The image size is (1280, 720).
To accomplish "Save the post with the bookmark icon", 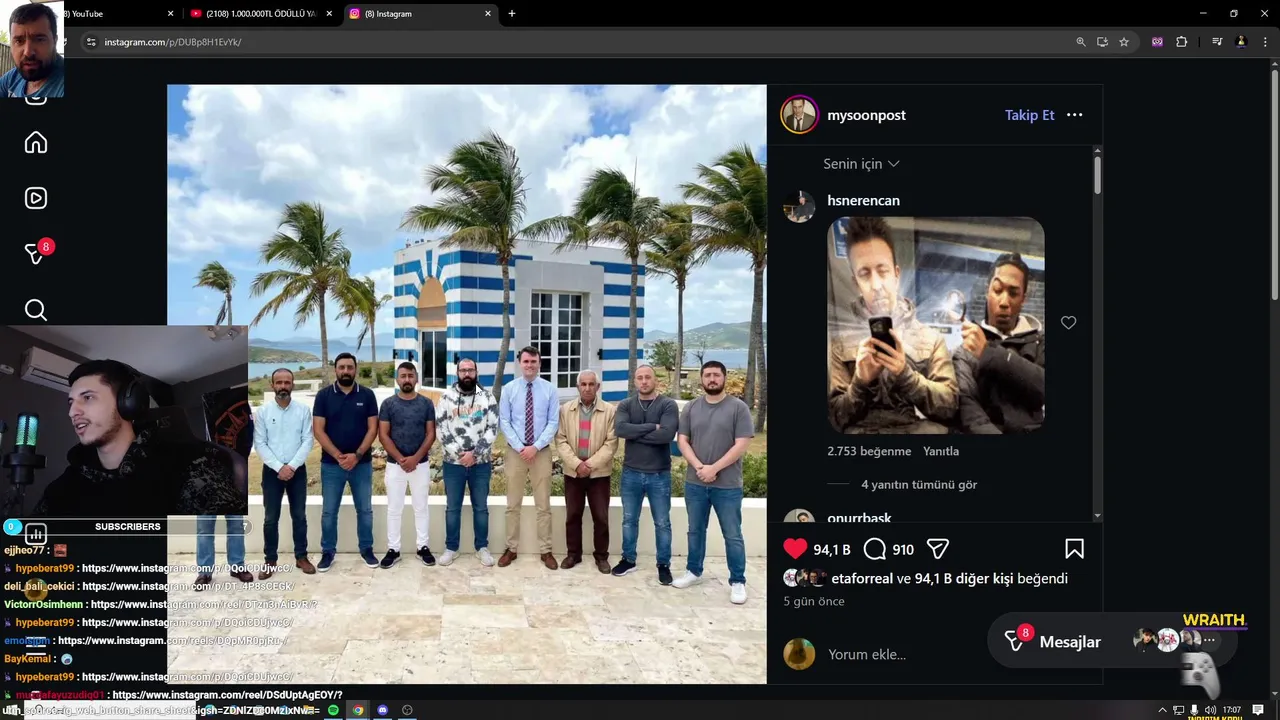I will [1074, 549].
